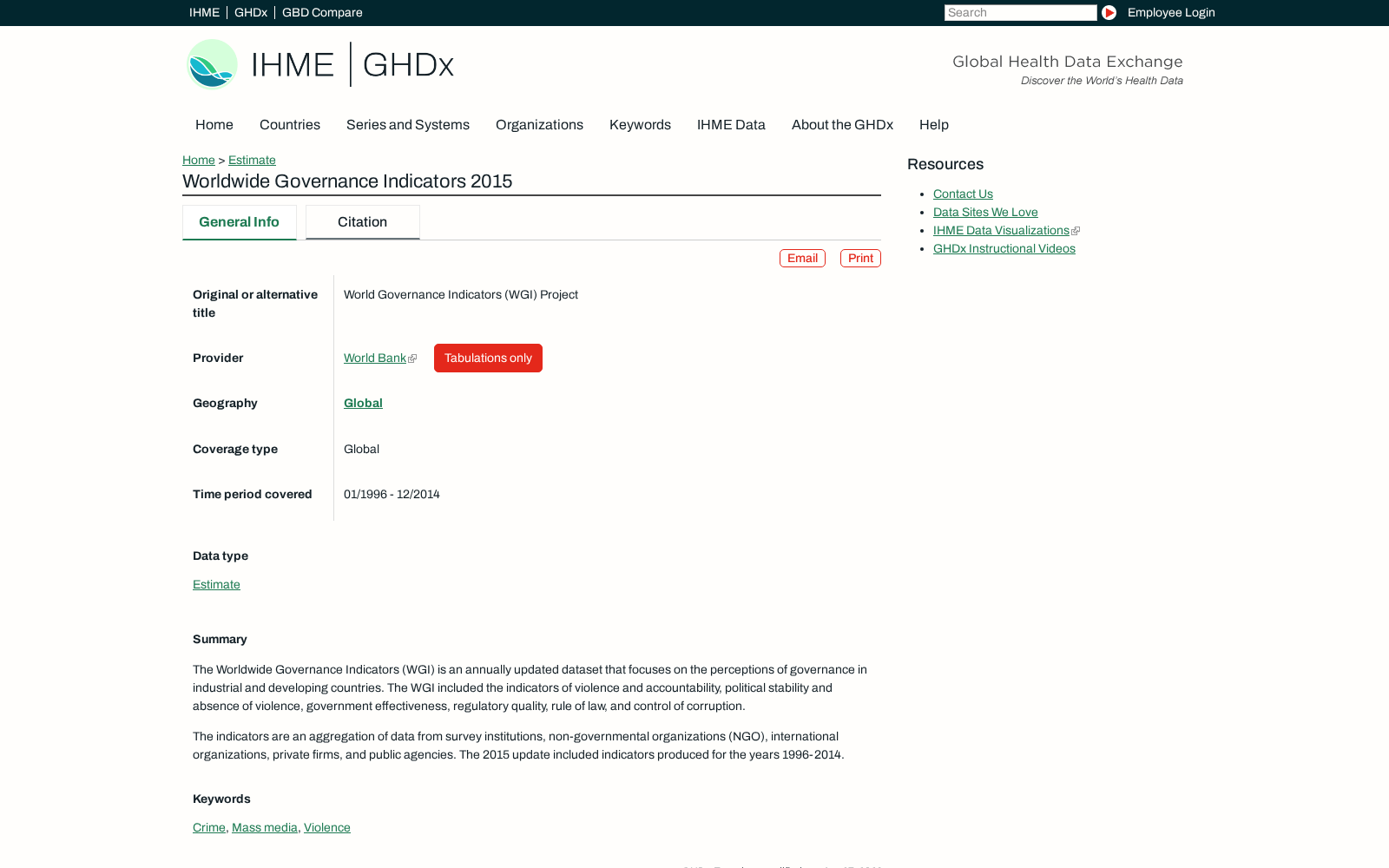This screenshot has width=1389, height=868.
Task: Click the Keywords heading above Crime
Action: [x=221, y=799]
